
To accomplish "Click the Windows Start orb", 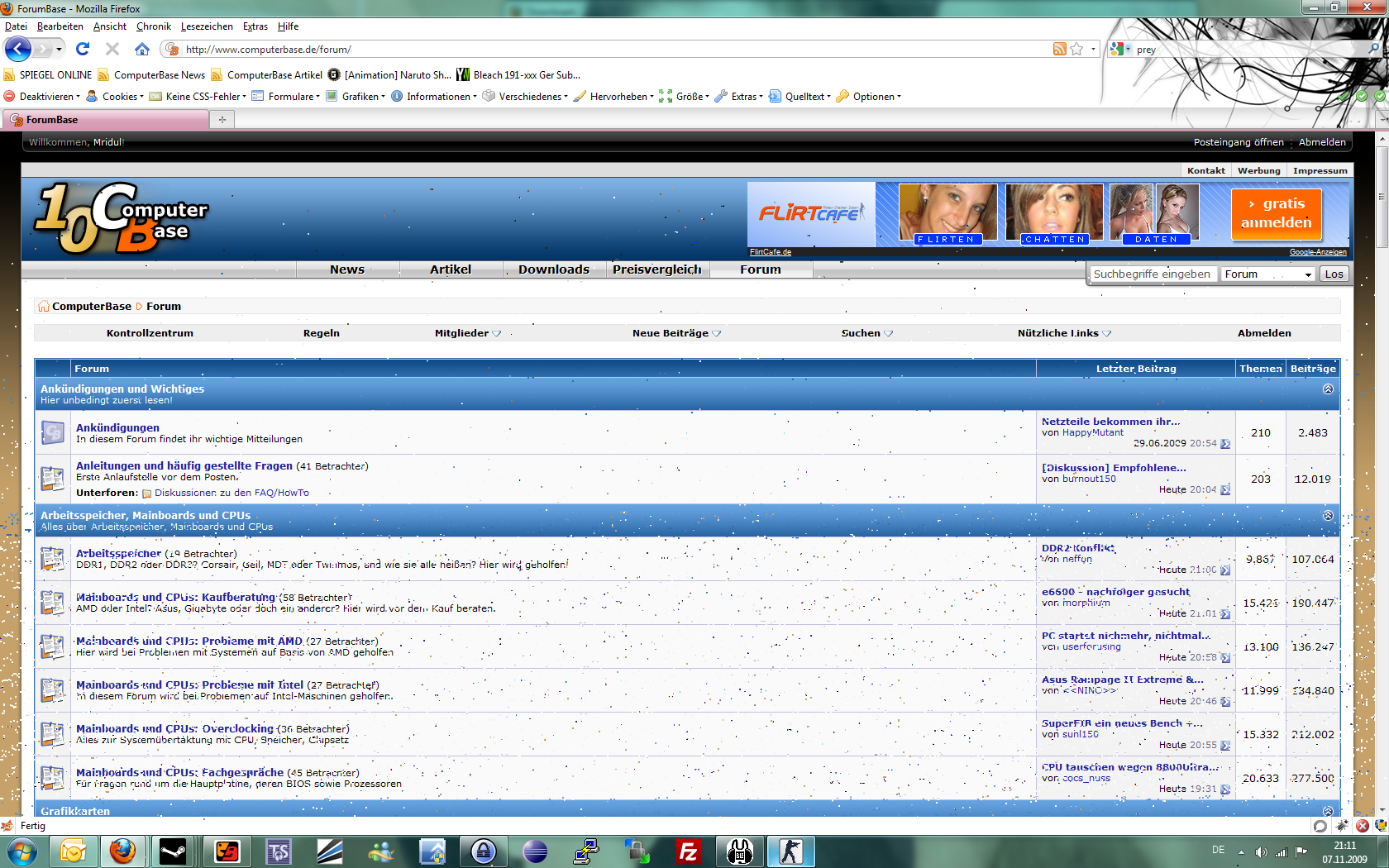I will click(21, 851).
